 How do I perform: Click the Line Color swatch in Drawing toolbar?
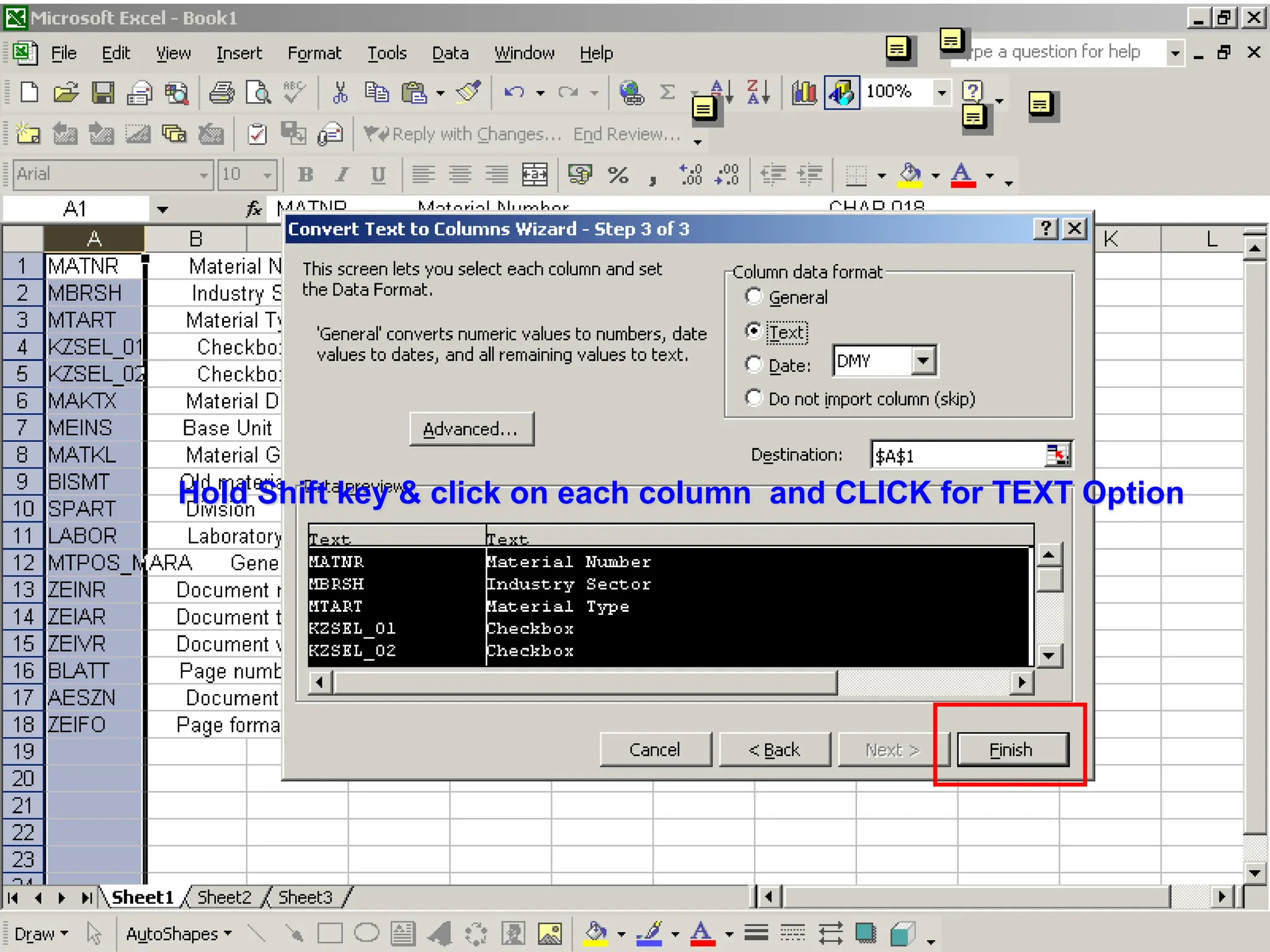tap(650, 933)
